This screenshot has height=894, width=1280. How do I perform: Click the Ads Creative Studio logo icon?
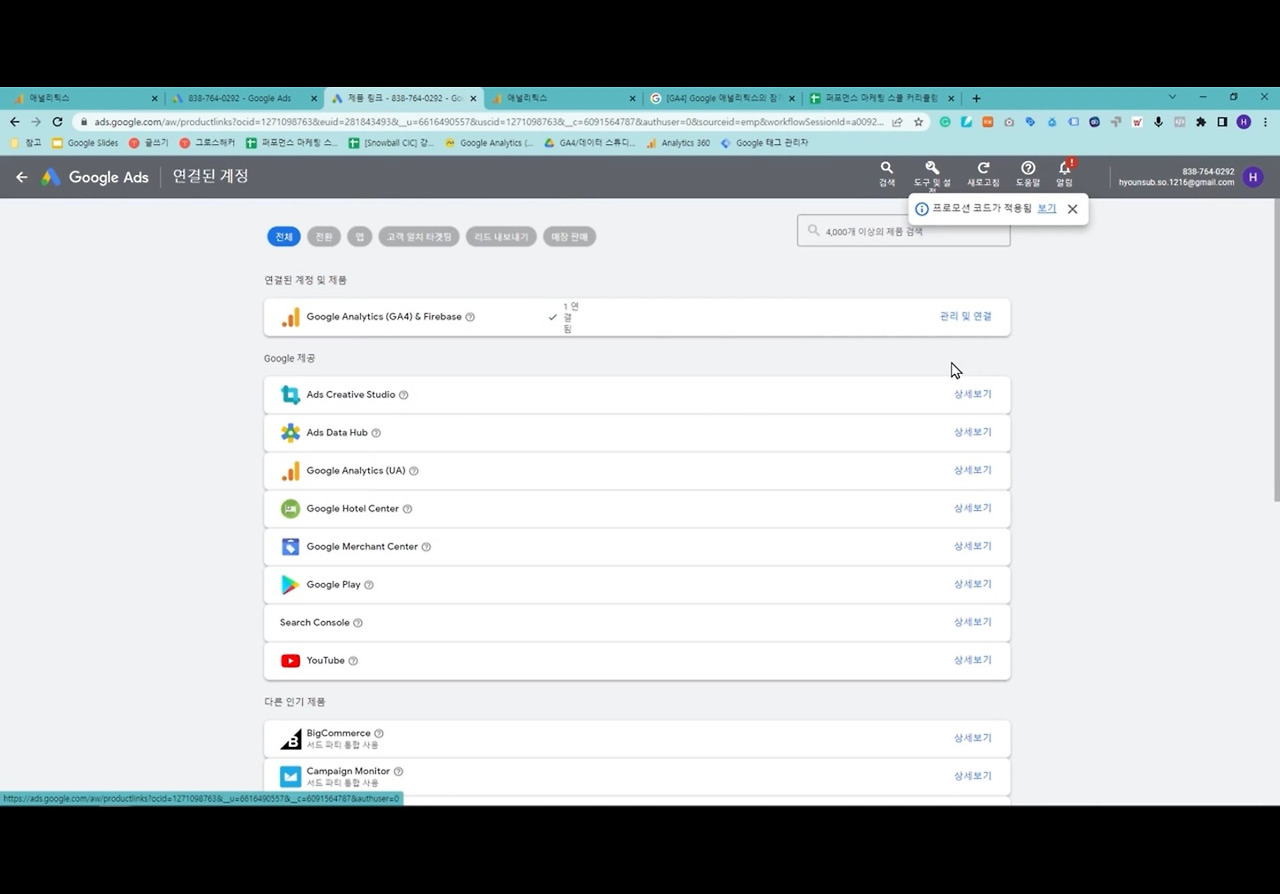290,395
